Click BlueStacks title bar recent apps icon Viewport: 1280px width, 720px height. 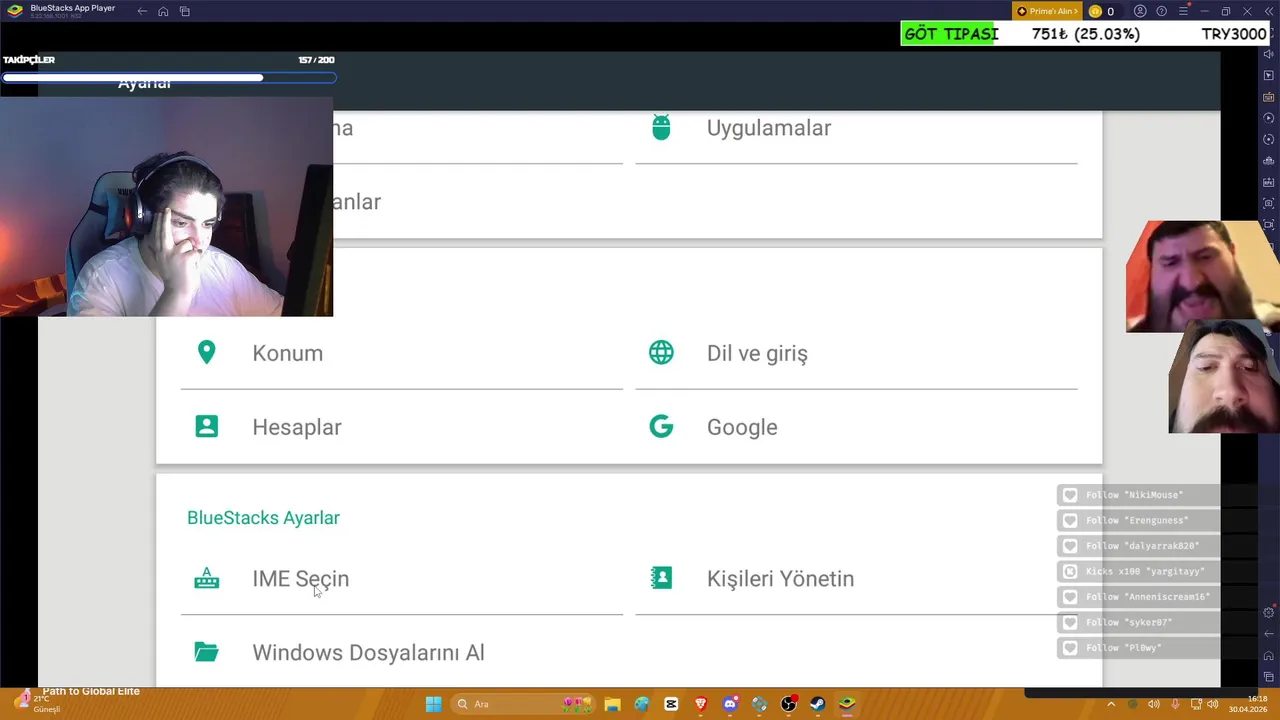pyautogui.click(x=185, y=11)
